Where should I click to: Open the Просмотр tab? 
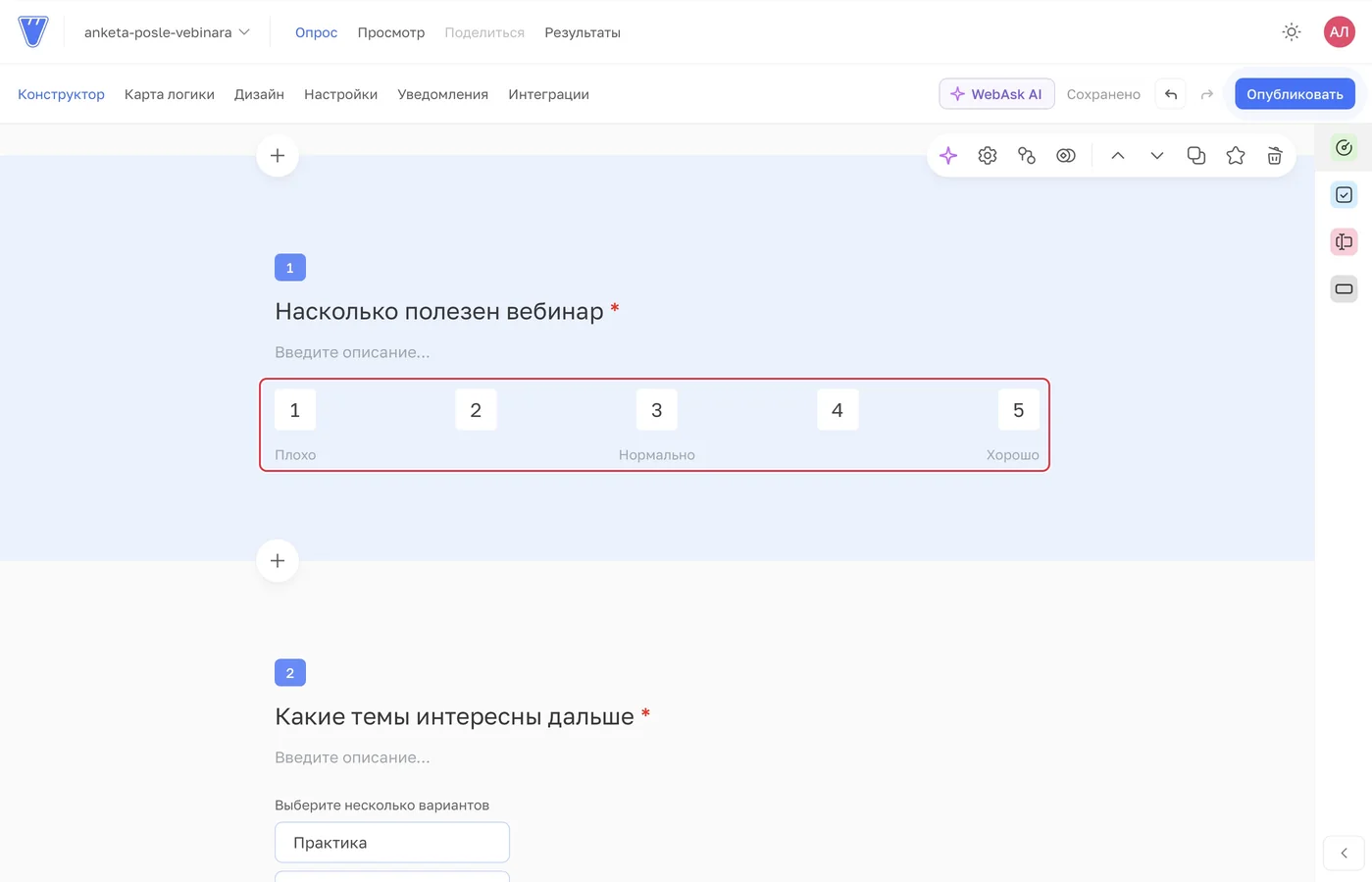pos(391,32)
